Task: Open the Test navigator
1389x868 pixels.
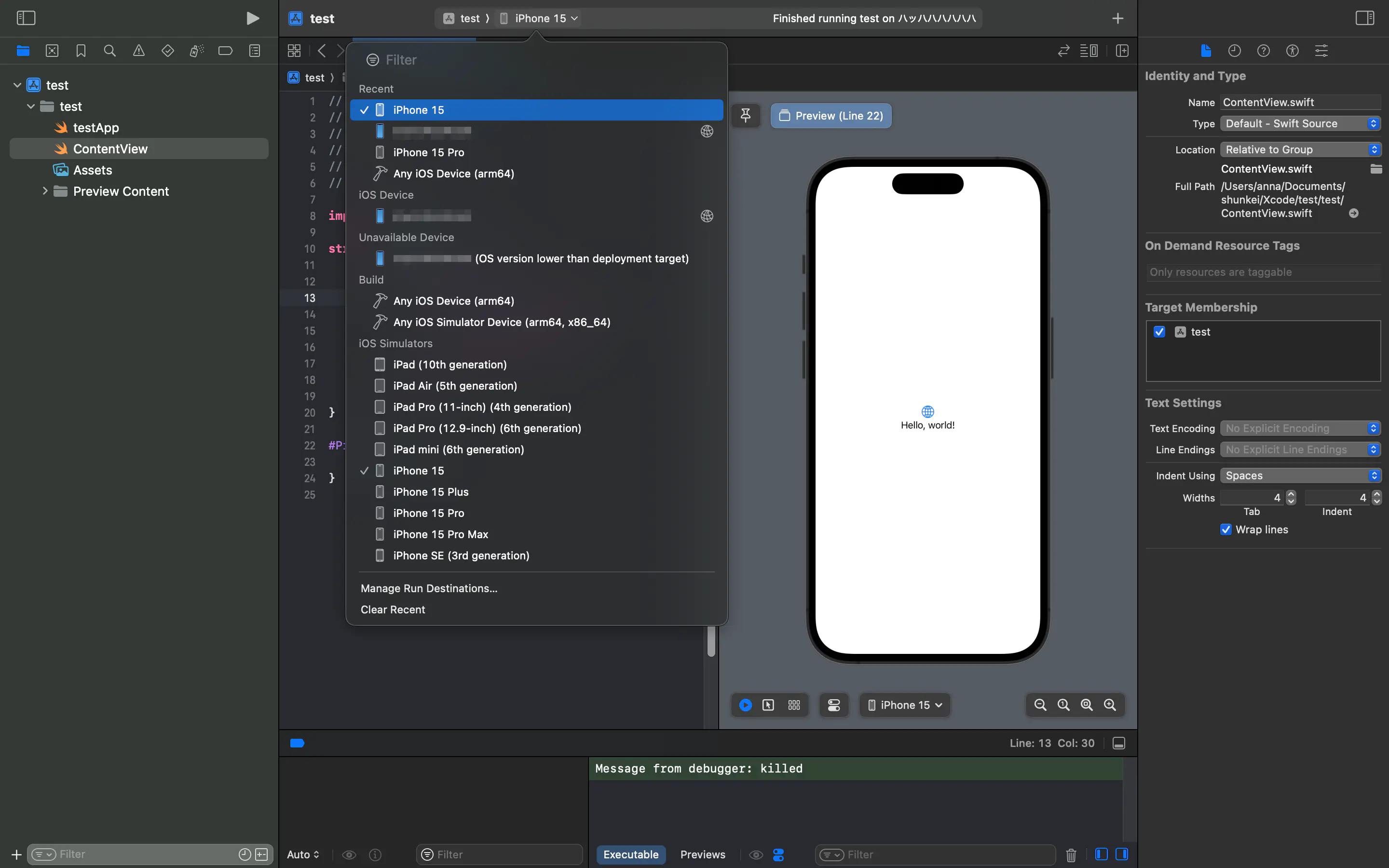Action: point(168,51)
